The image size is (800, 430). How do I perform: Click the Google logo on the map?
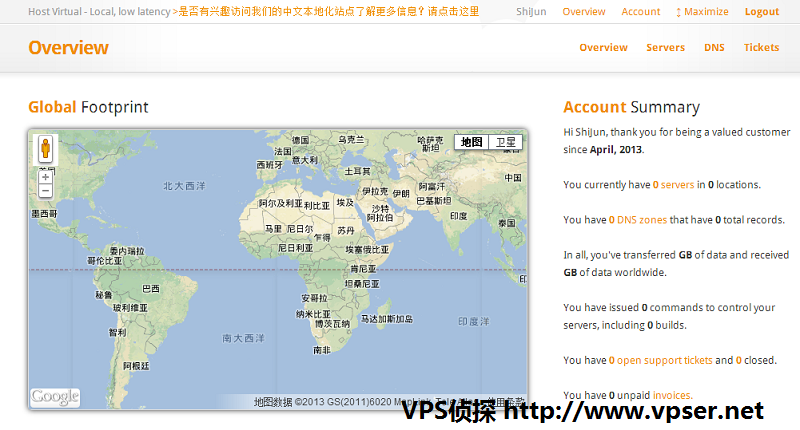point(55,397)
